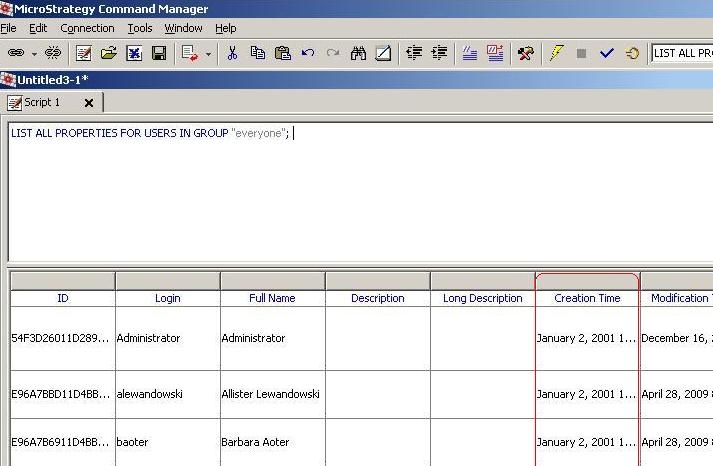
Task: Click the diagonal line page icon
Action: (x=383, y=53)
